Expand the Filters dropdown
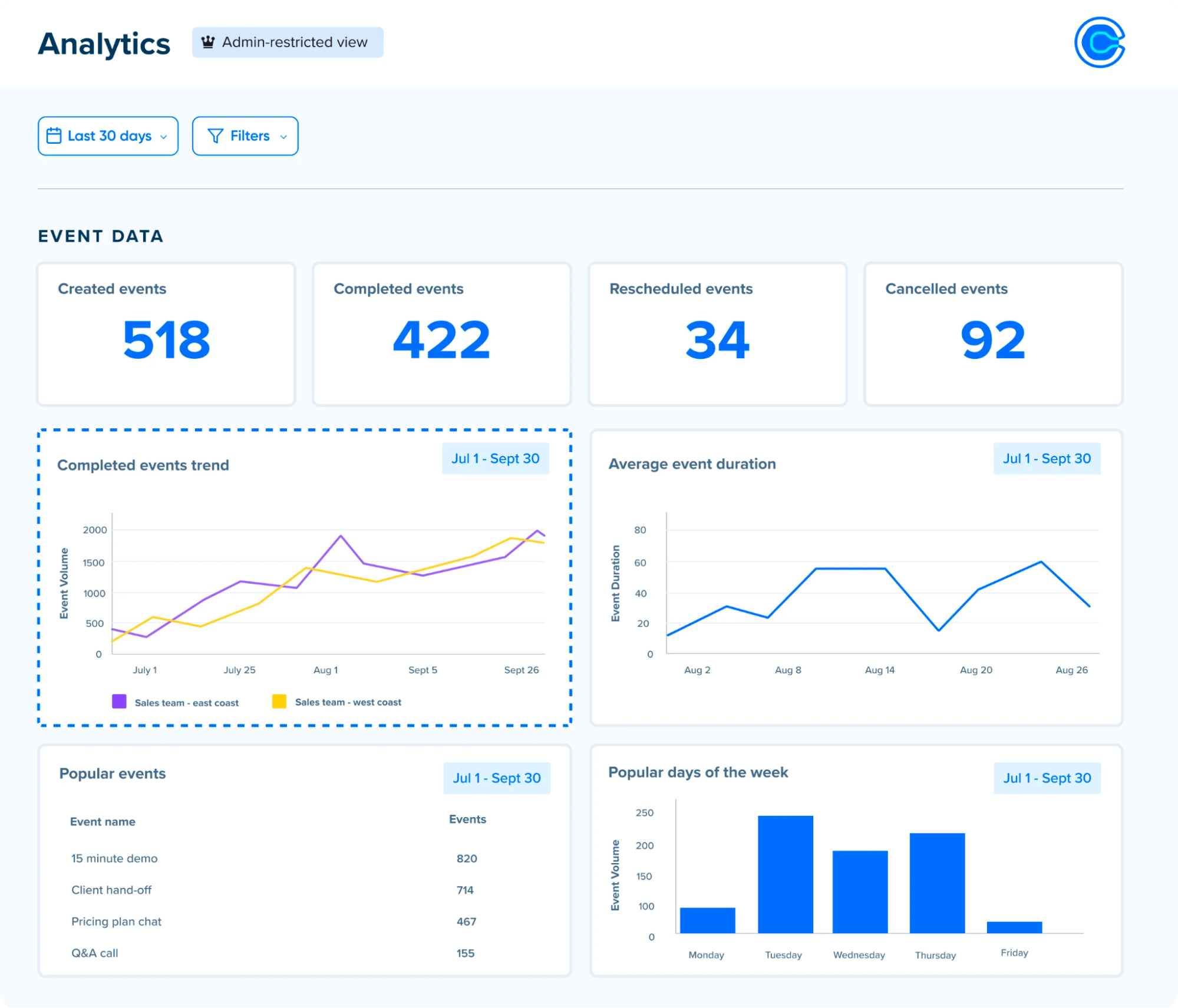1178x1008 pixels. [245, 135]
